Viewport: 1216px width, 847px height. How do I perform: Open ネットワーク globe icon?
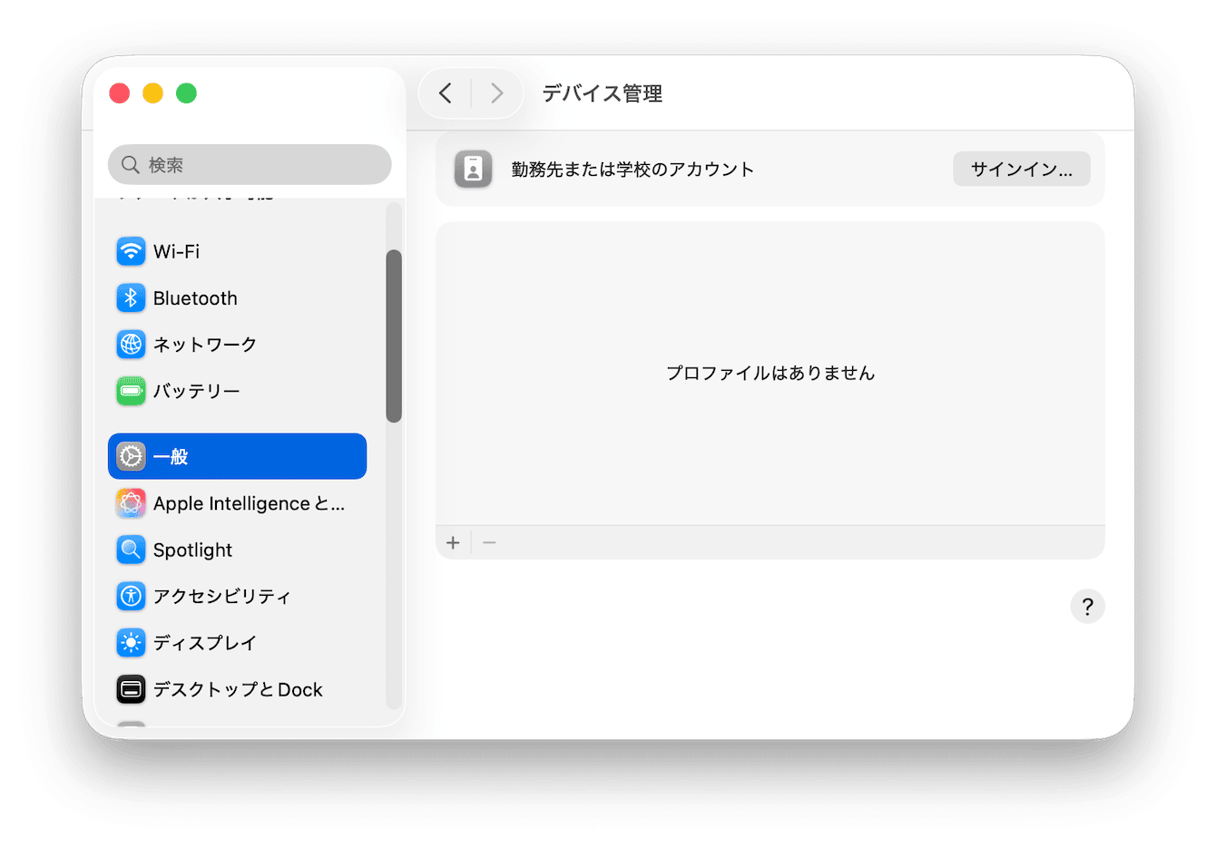(x=131, y=344)
